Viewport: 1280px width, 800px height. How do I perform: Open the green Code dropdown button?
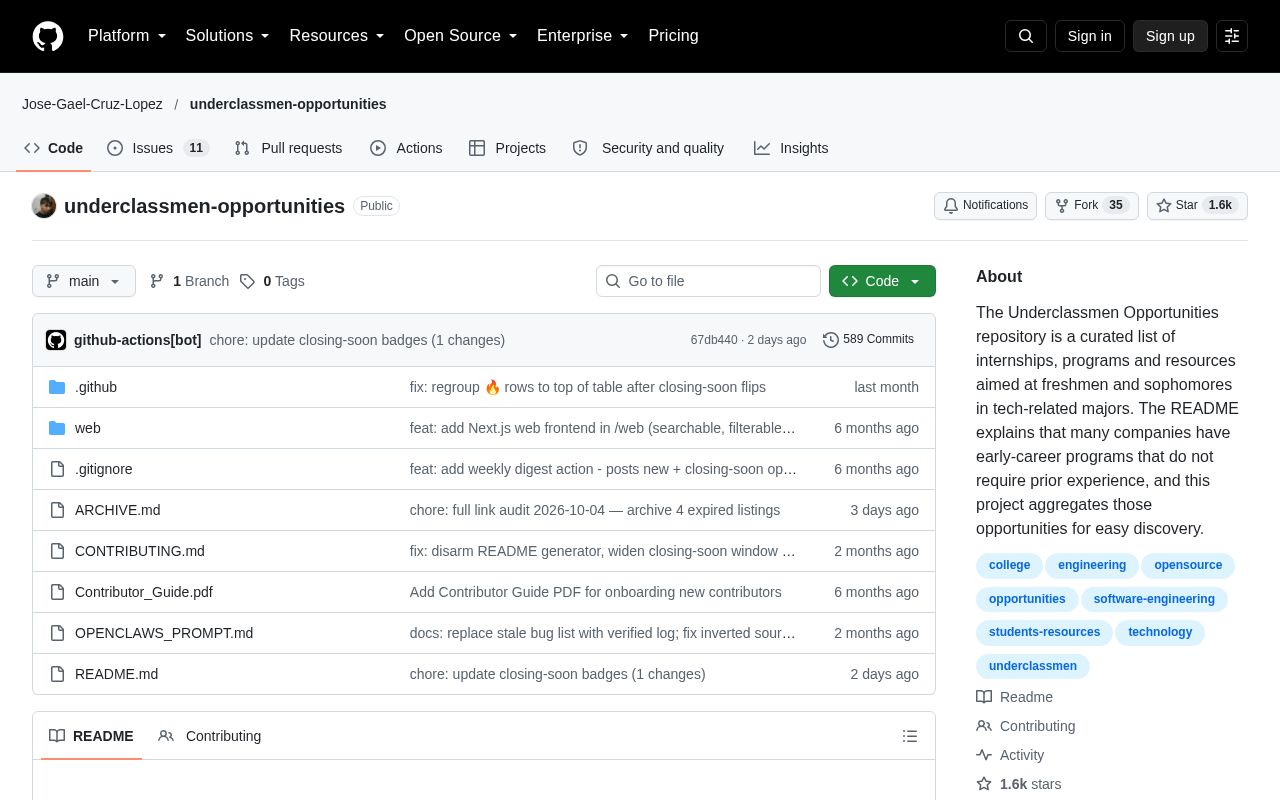pyautogui.click(x=882, y=281)
